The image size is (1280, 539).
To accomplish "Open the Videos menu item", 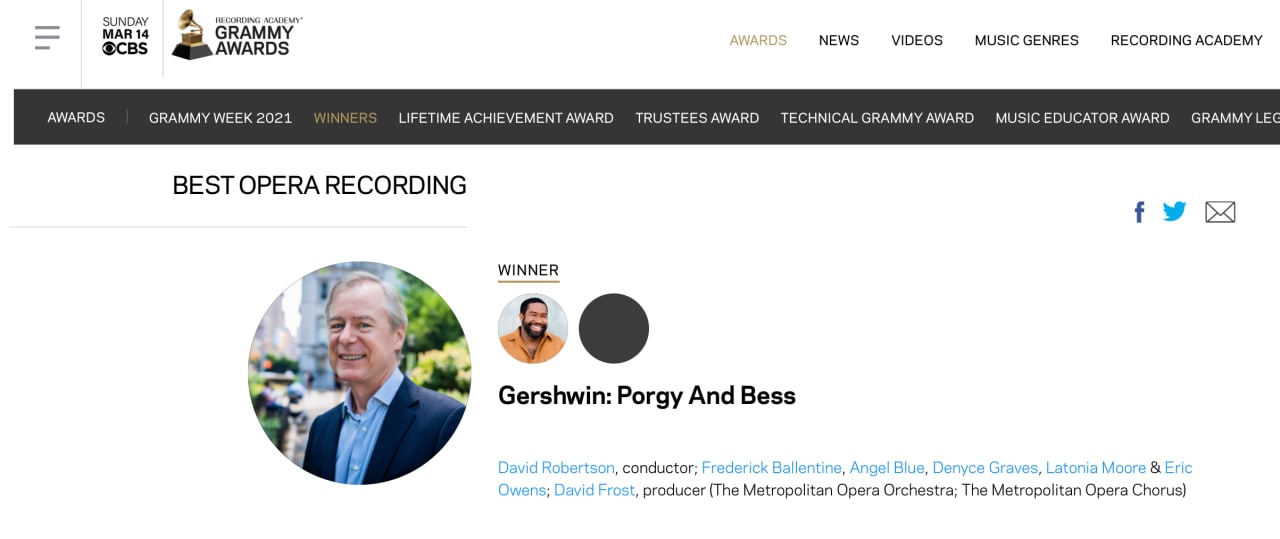I will click(x=917, y=40).
